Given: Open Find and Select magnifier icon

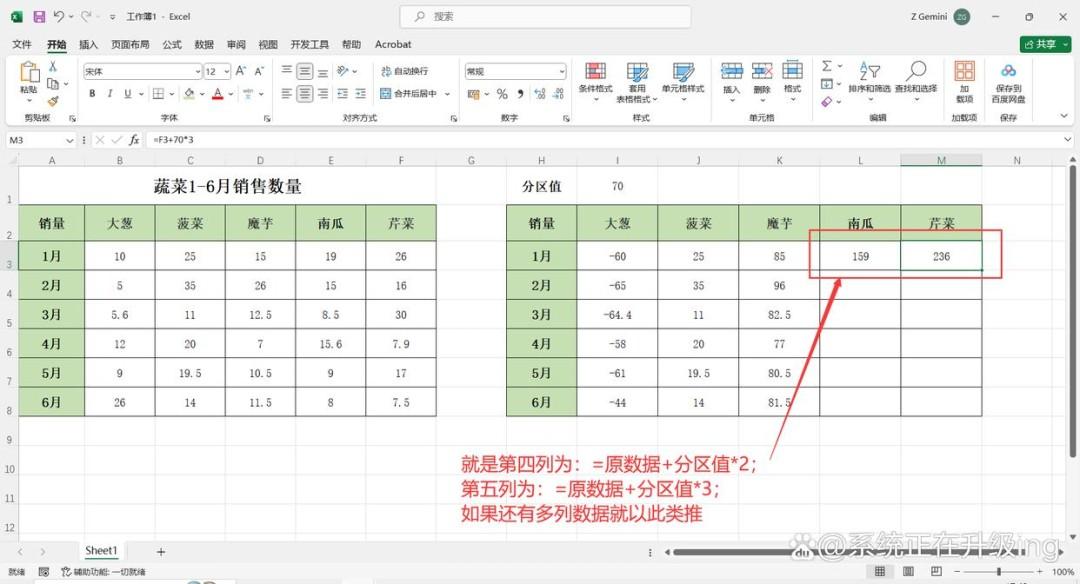Looking at the screenshot, I should click(916, 78).
